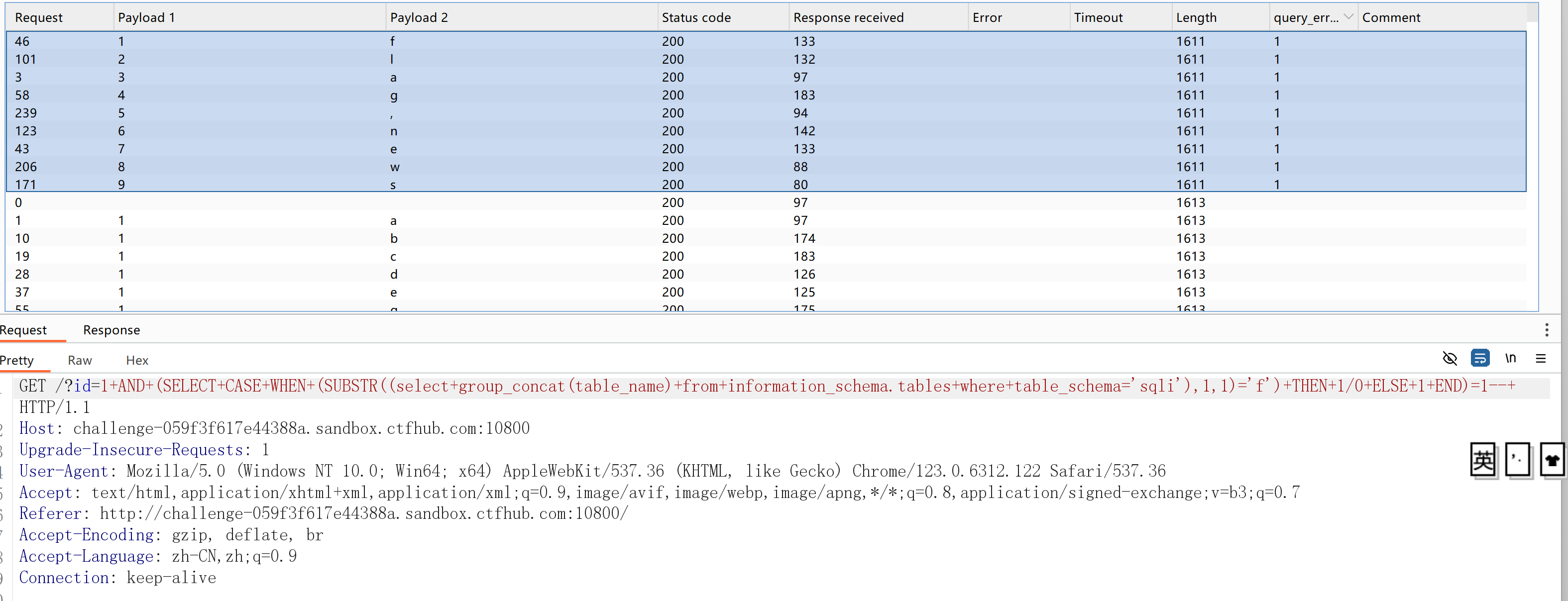Select request row 123 with payload n
The height and width of the screenshot is (601, 1568).
click(766, 131)
